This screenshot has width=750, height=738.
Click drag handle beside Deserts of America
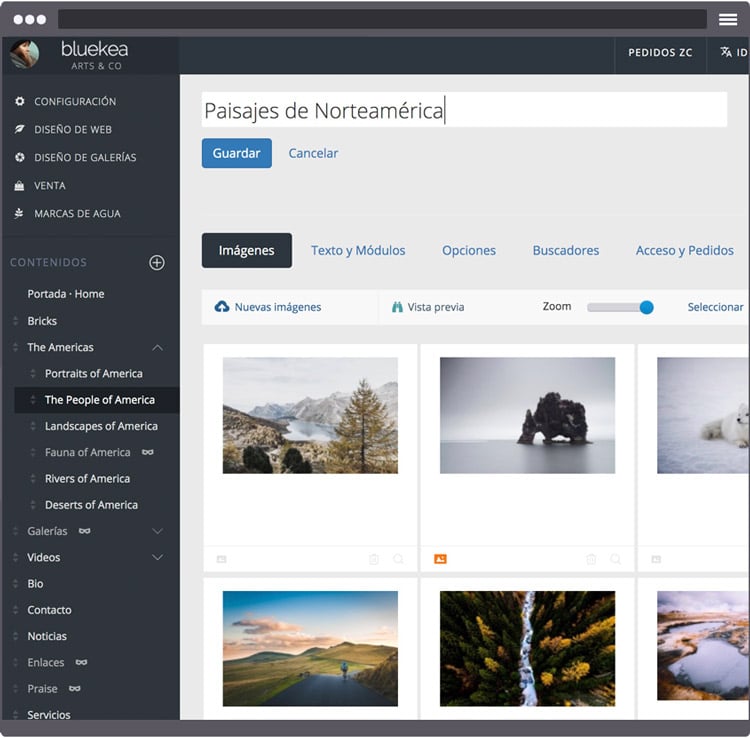pyautogui.click(x=33, y=505)
